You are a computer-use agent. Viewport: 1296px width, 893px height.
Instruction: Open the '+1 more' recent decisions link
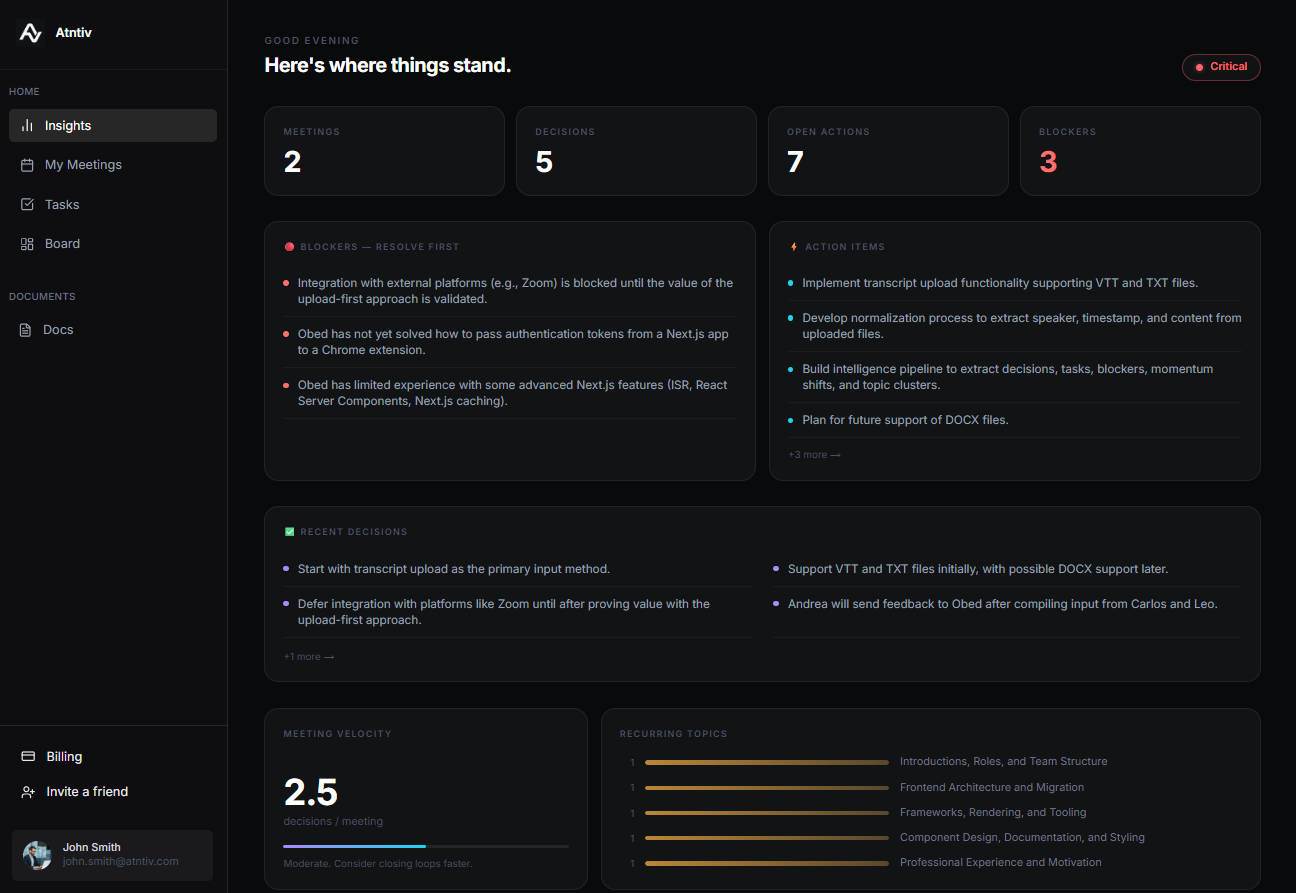click(x=308, y=656)
